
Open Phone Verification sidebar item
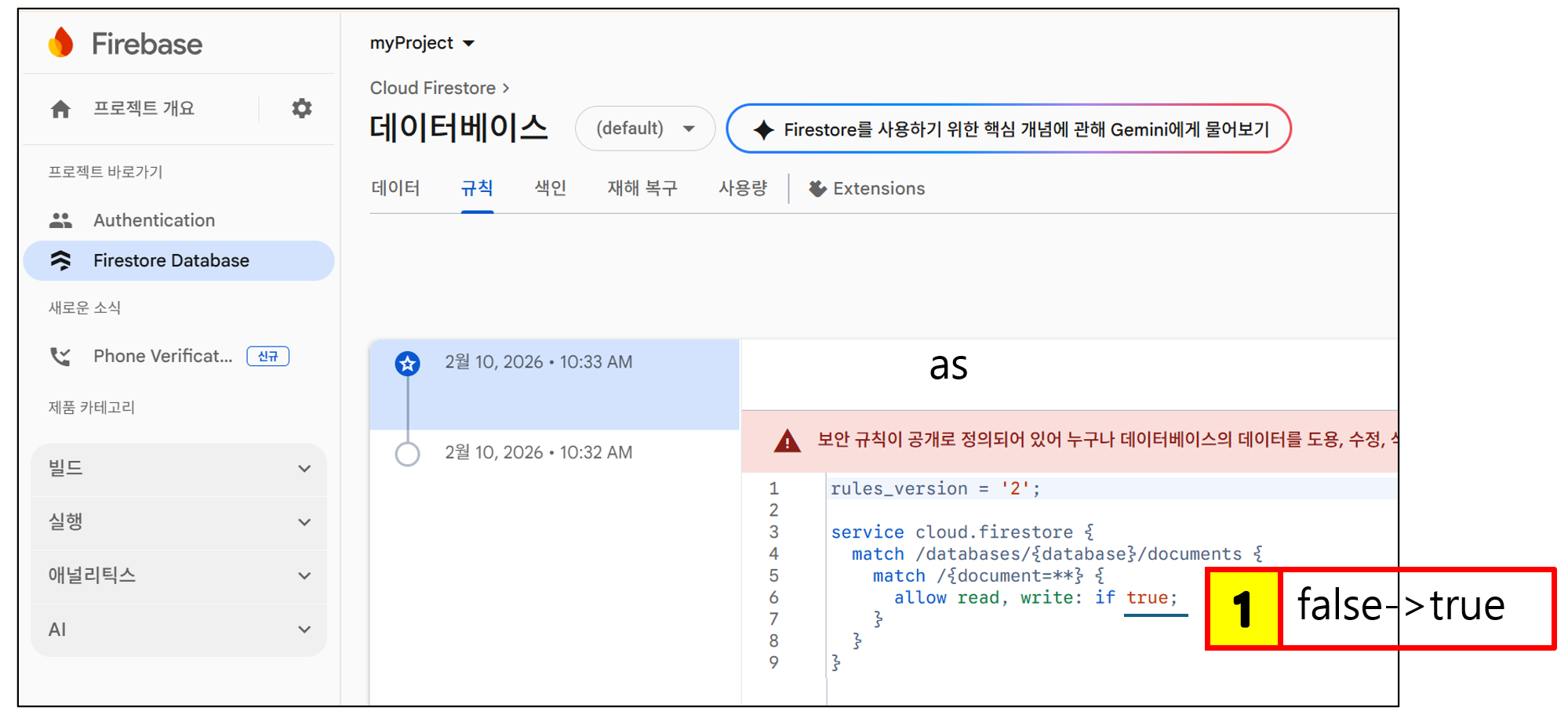coord(179,357)
